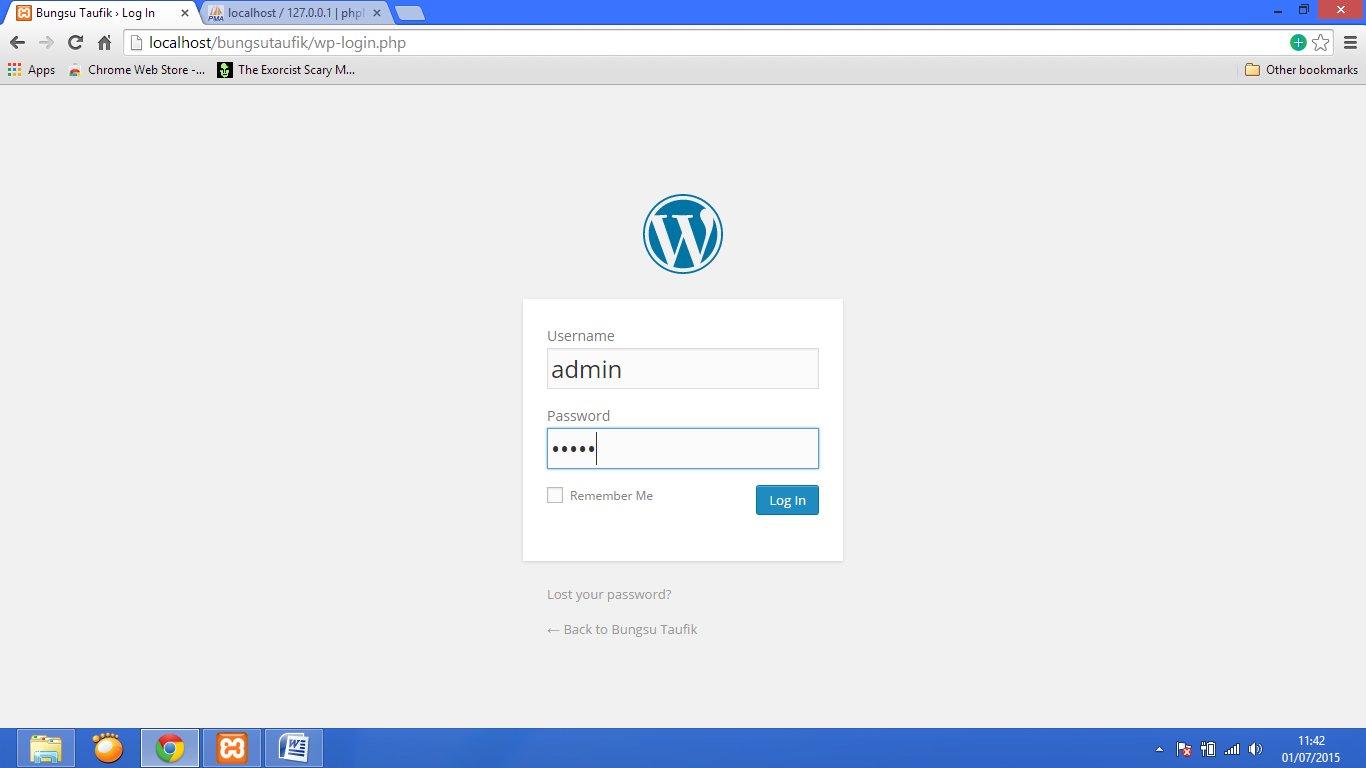Screen dimensions: 1366x768
Task: Open File Explorer from the taskbar
Action: click(46, 748)
